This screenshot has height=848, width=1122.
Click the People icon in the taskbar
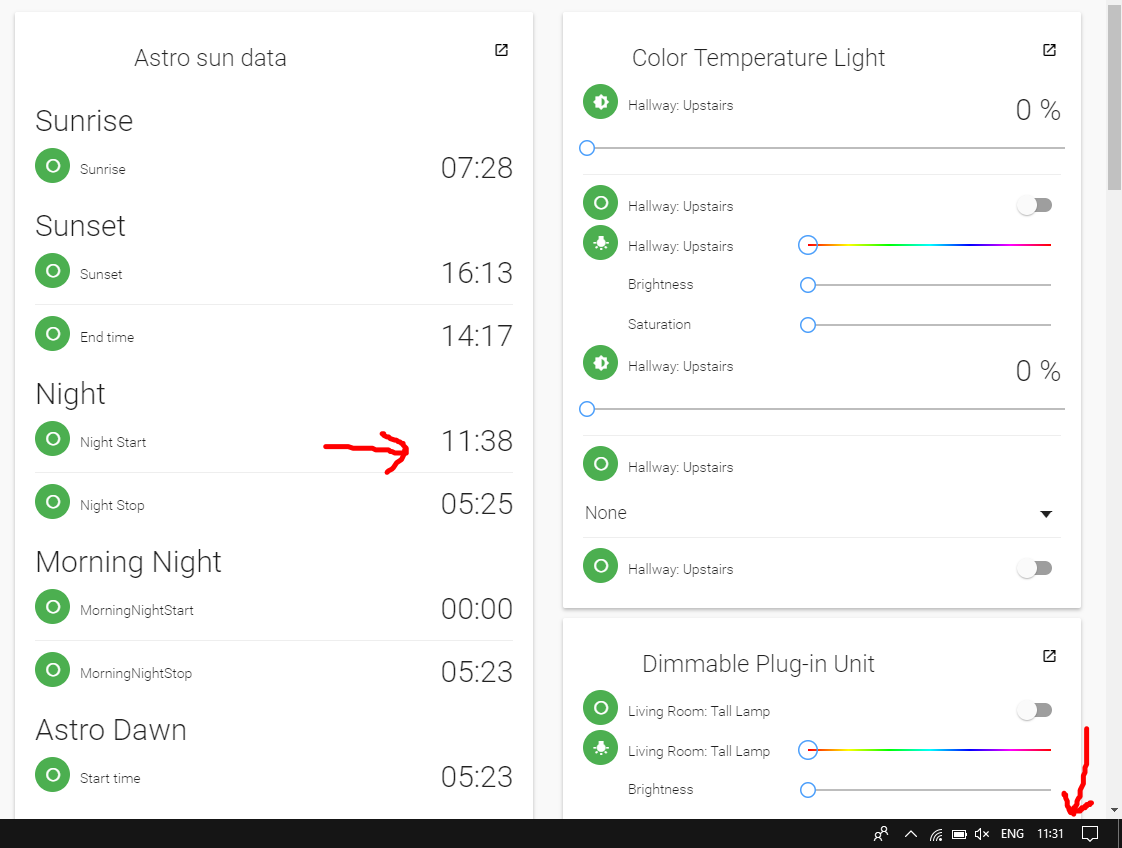coord(881,834)
